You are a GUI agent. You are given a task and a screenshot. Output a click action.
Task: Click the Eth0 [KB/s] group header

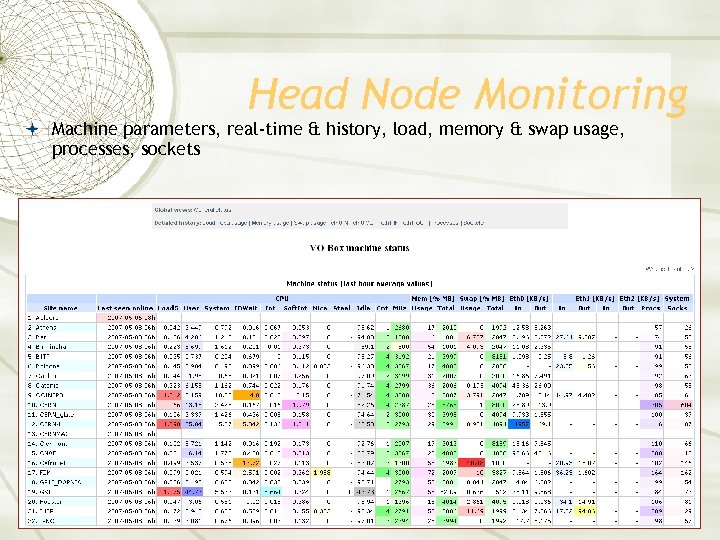529,298
